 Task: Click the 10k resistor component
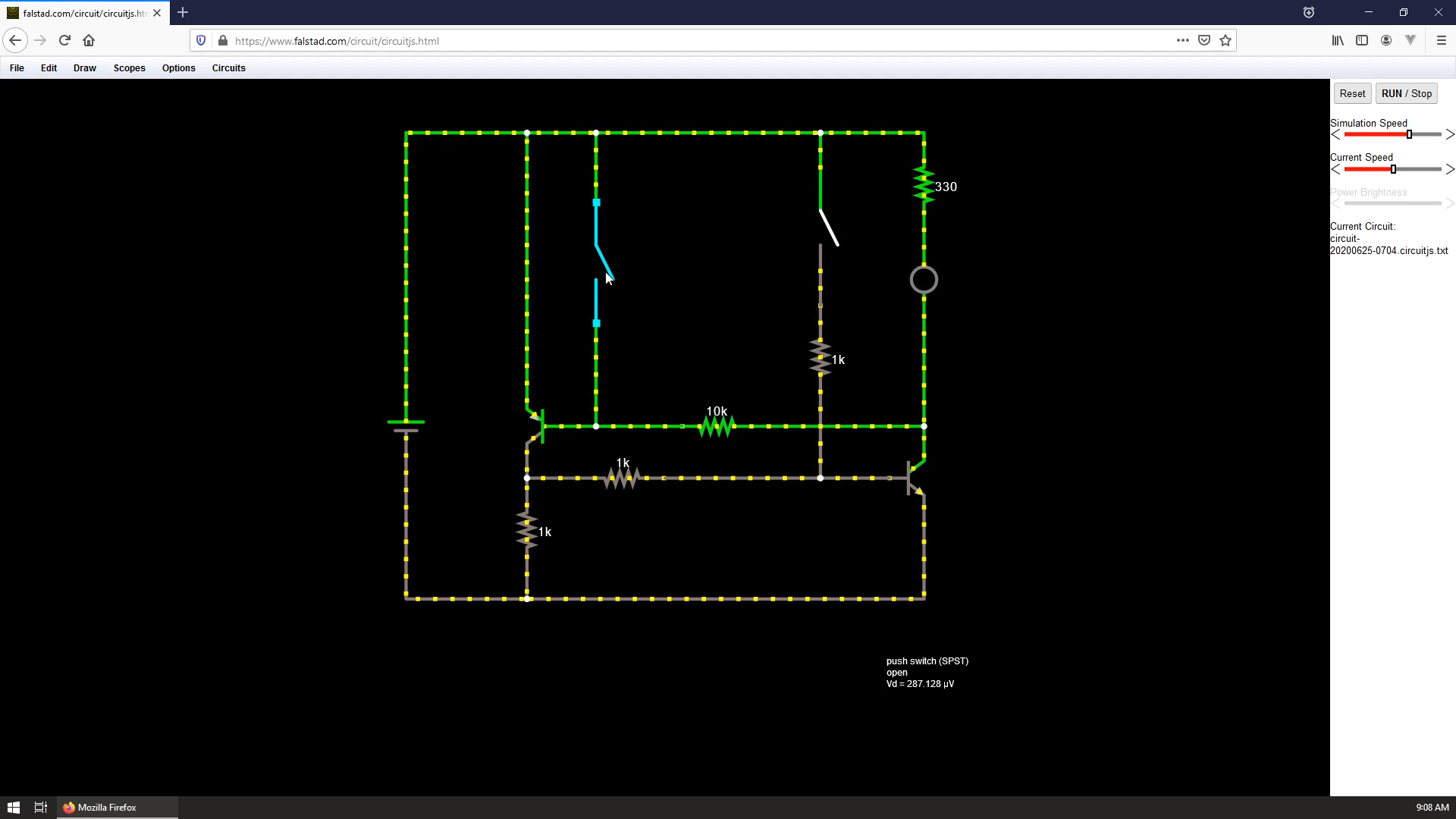pyautogui.click(x=715, y=425)
